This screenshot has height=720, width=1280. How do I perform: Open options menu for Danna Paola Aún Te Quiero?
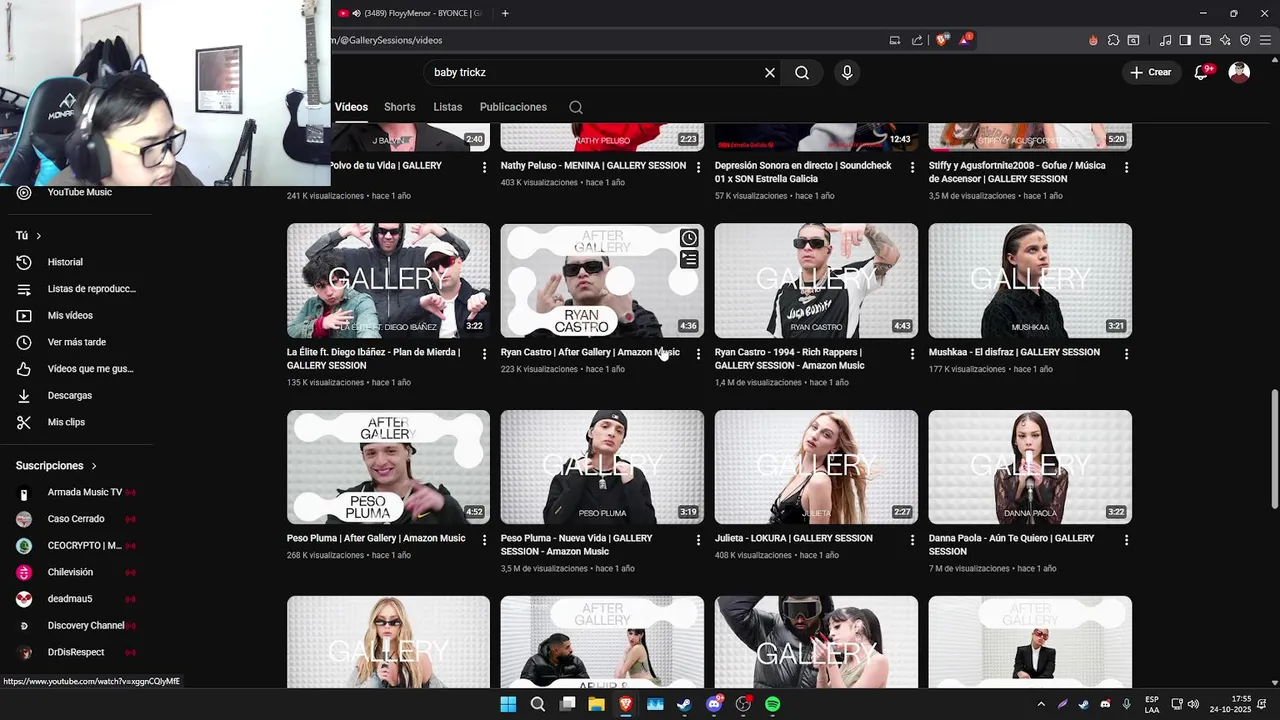pos(1126,540)
